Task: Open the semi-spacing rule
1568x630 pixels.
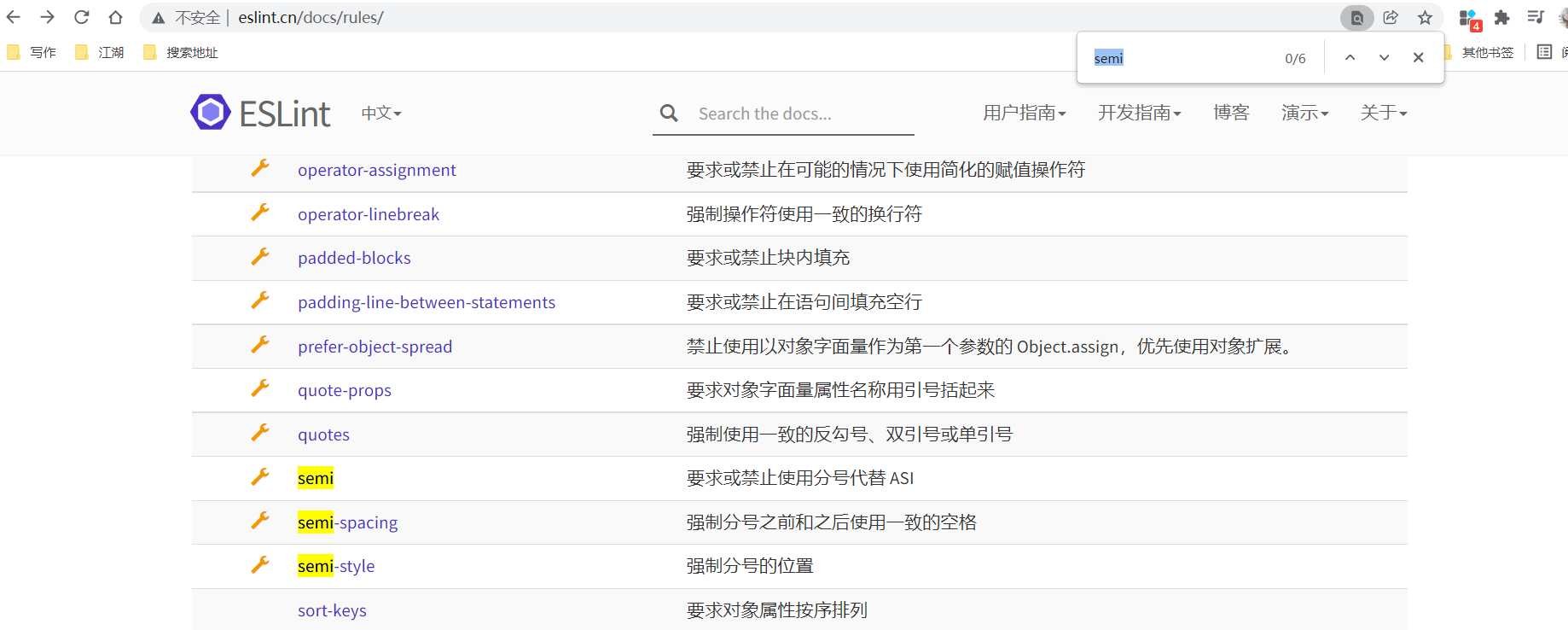Action: (x=347, y=522)
